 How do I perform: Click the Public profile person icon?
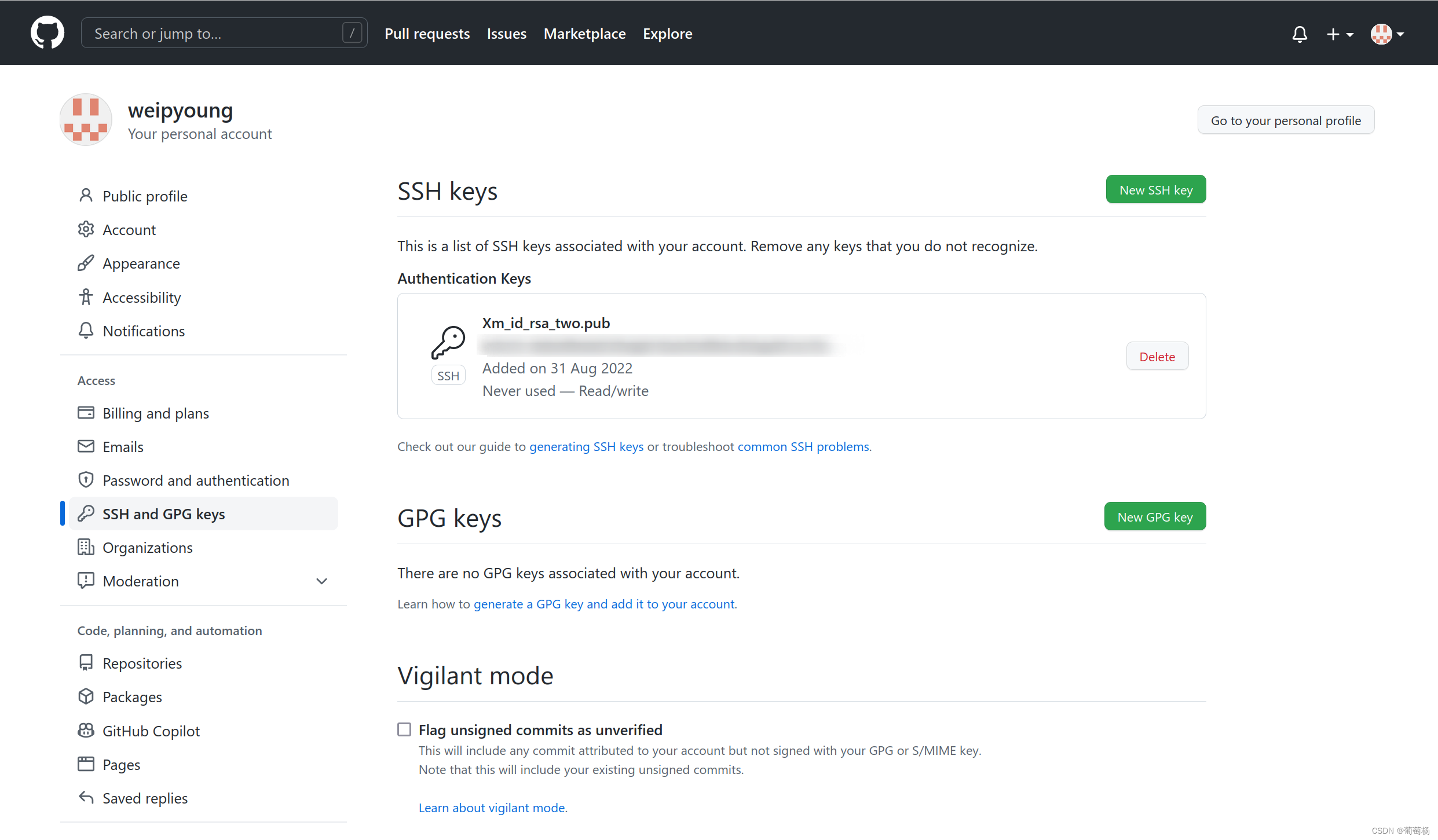[x=86, y=196]
